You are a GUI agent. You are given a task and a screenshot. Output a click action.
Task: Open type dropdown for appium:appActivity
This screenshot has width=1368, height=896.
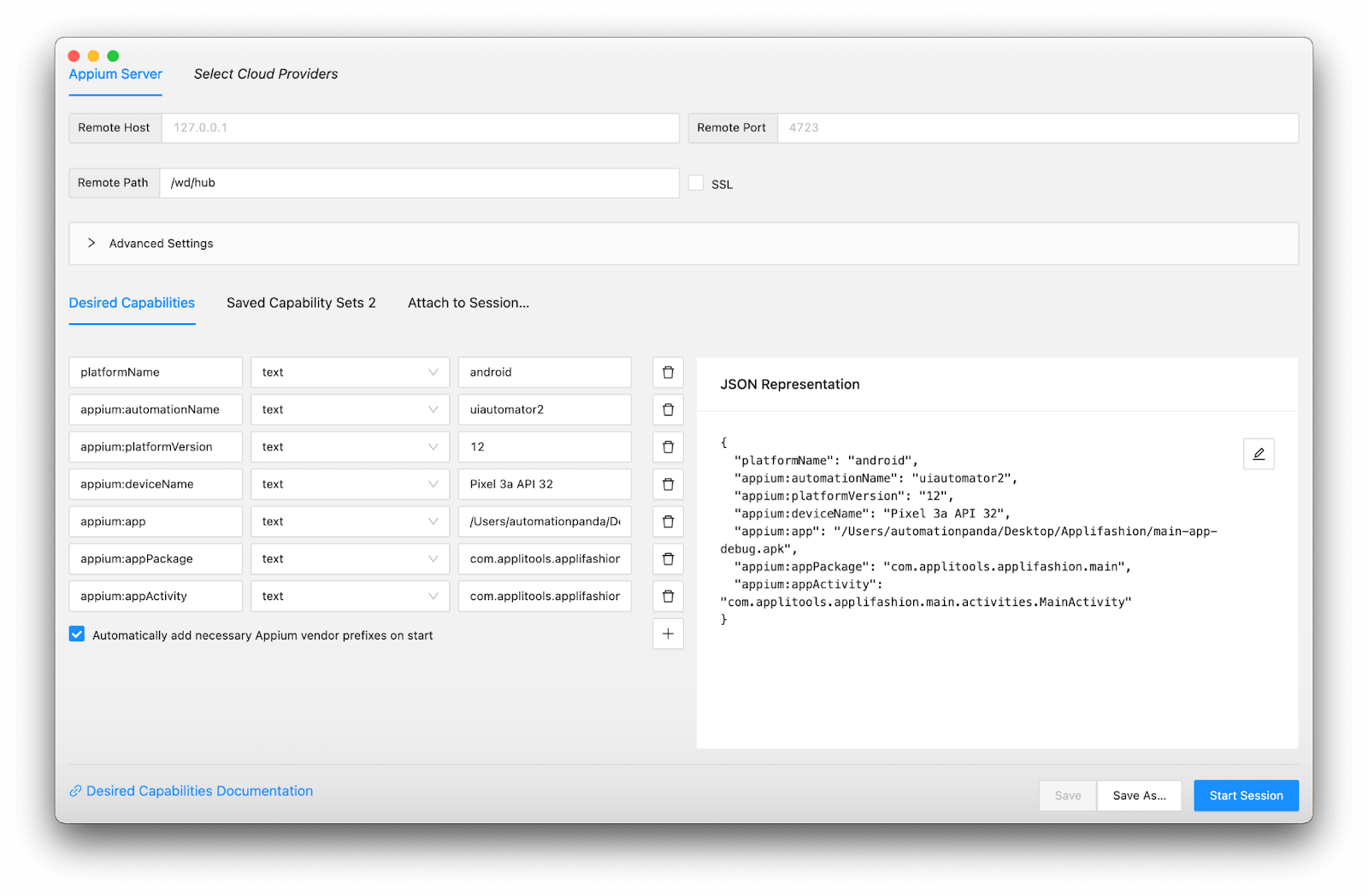pyautogui.click(x=350, y=596)
